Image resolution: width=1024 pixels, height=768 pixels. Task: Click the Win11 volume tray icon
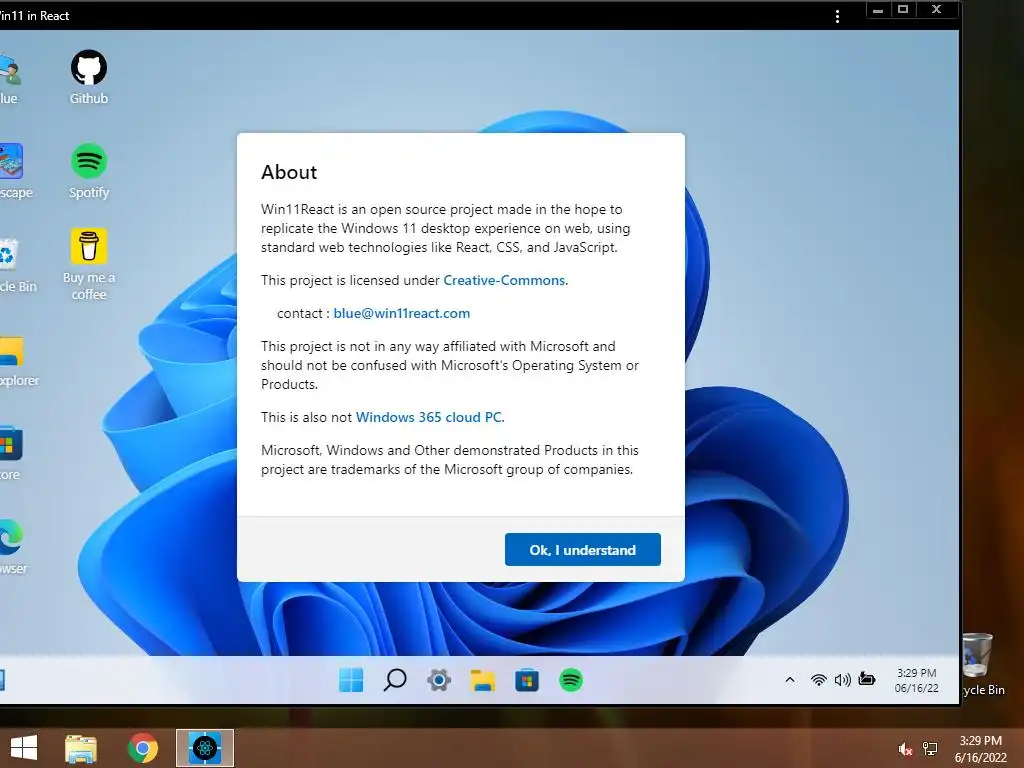[842, 680]
